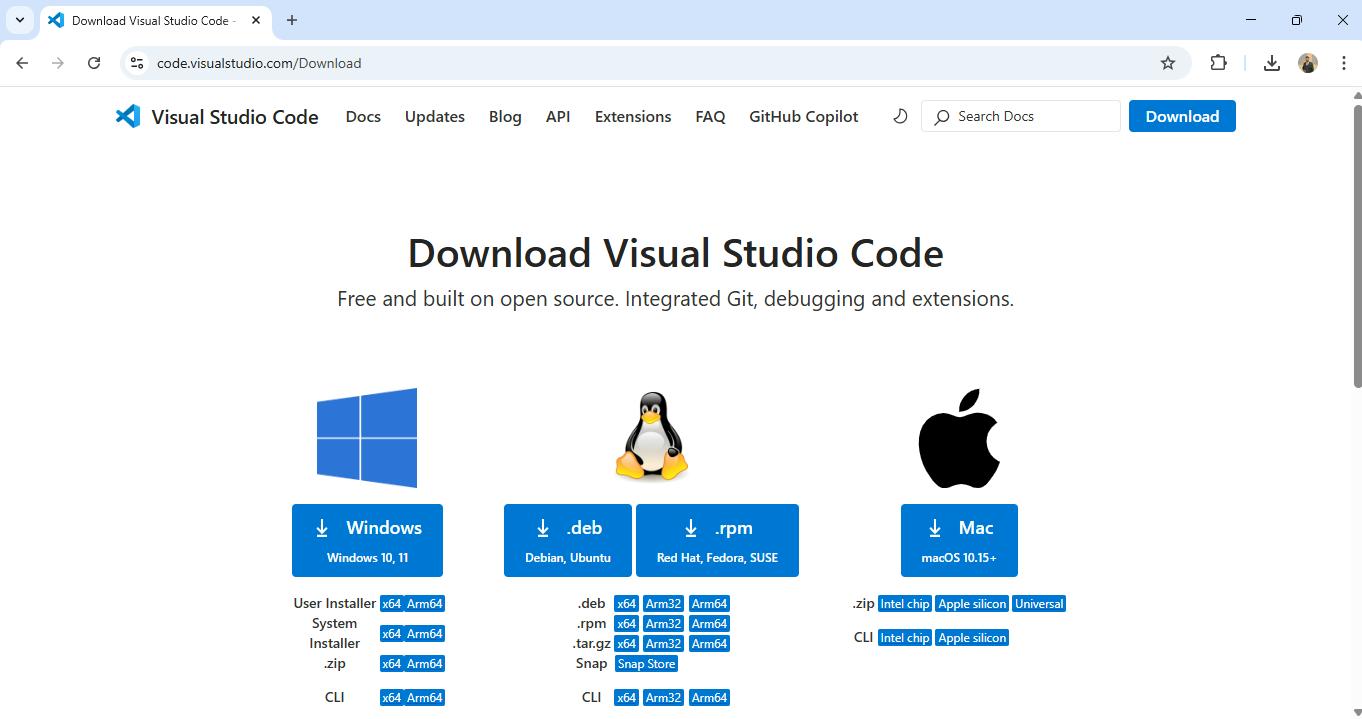Open the browser Extensions puzzle icon
Viewport: 1362px width, 719px height.
pos(1218,63)
